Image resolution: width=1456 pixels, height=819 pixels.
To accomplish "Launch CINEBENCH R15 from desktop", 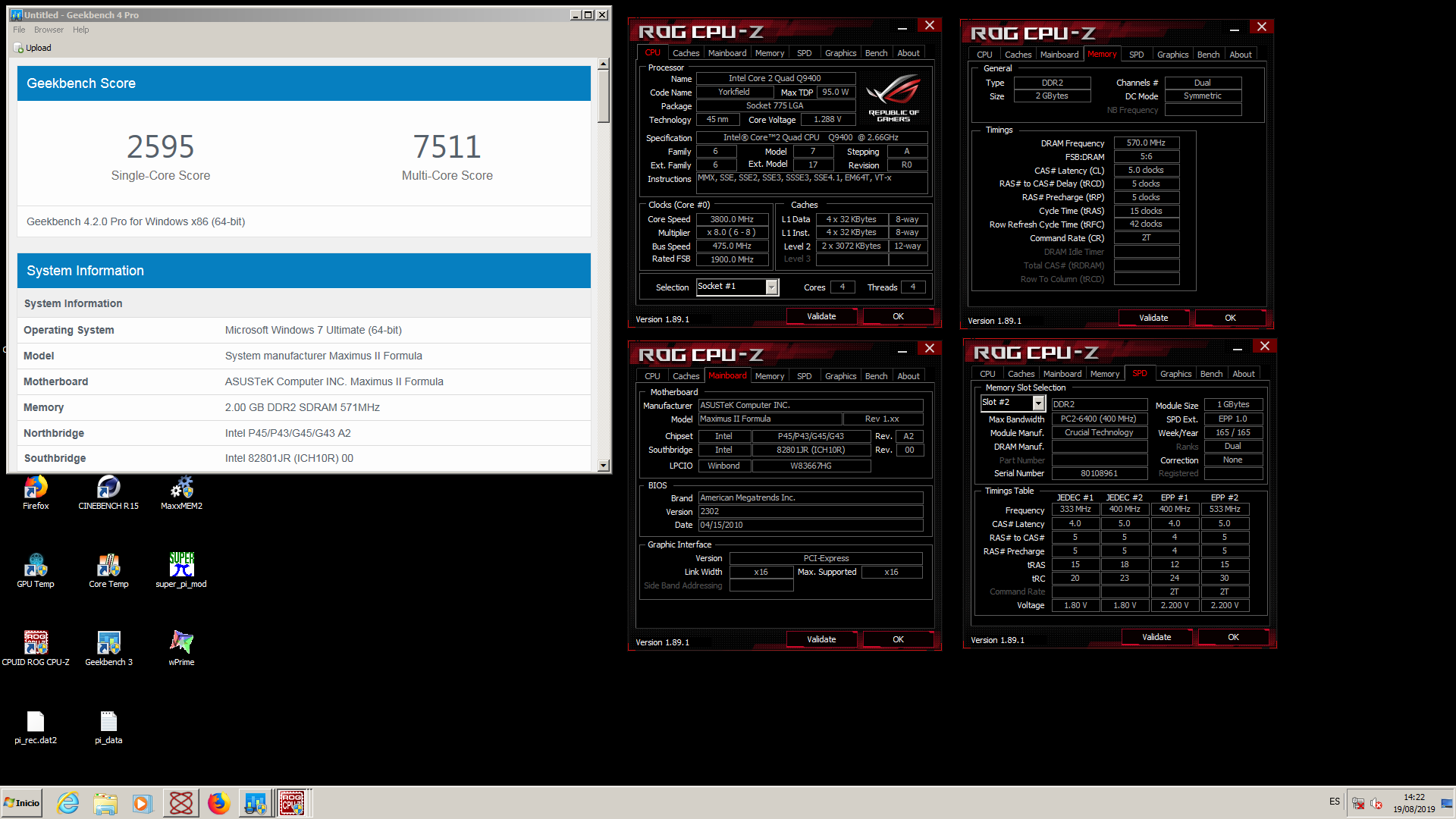I will (x=108, y=493).
